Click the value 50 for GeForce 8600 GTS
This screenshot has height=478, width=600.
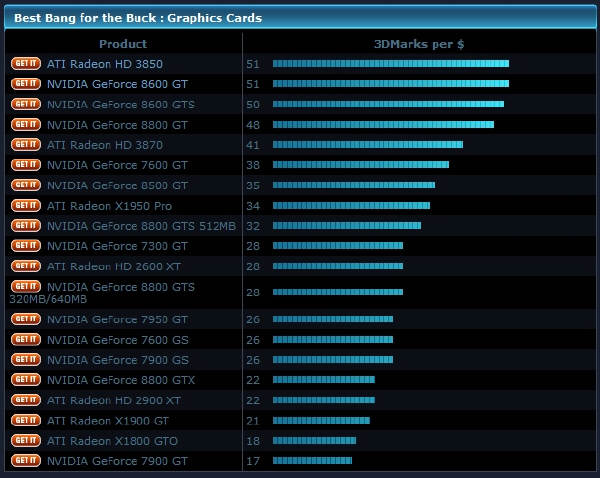tap(253, 104)
